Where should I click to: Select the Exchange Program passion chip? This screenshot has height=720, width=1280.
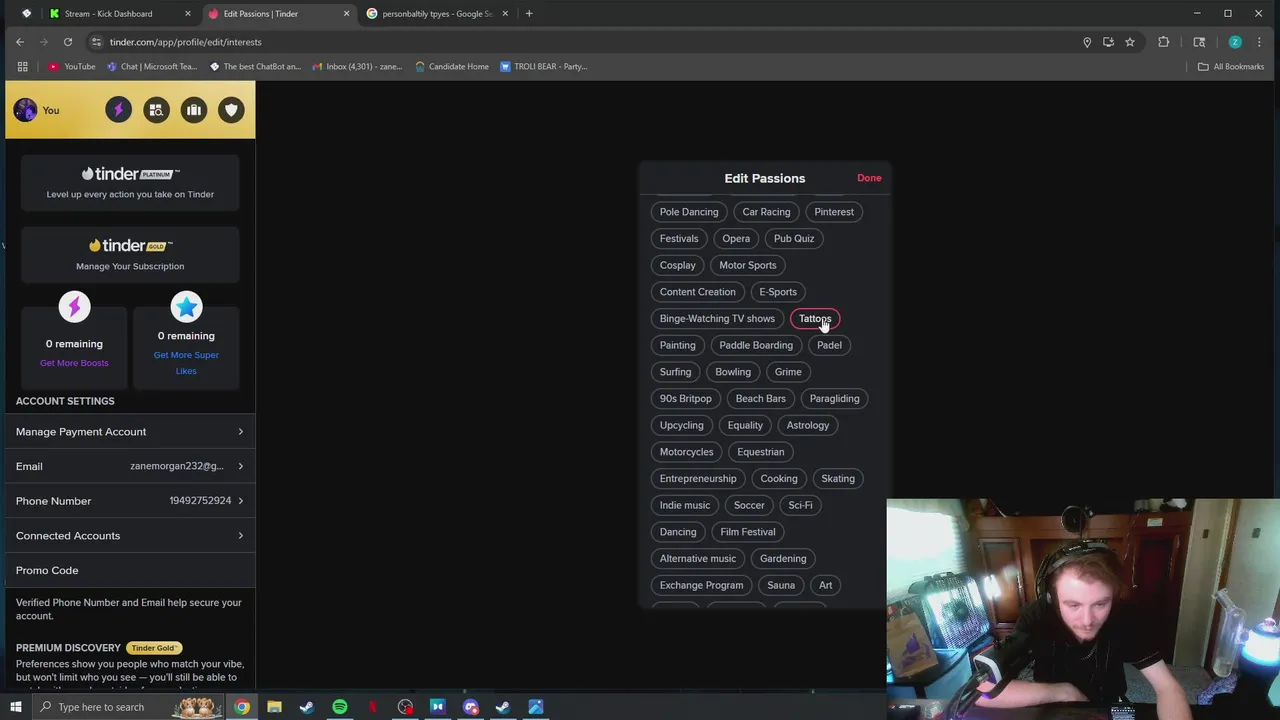[x=701, y=585]
